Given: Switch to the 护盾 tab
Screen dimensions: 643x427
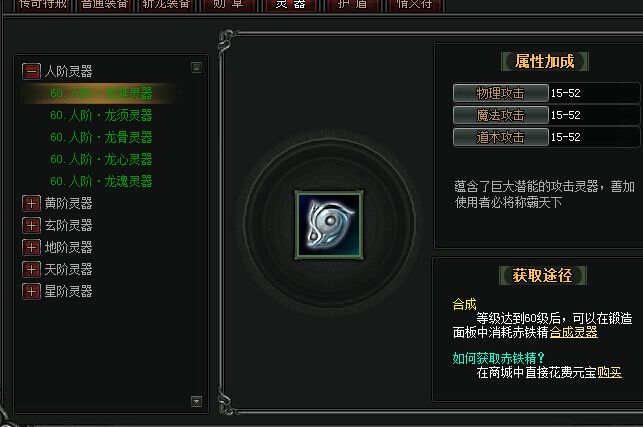Looking at the screenshot, I should coord(352,5).
